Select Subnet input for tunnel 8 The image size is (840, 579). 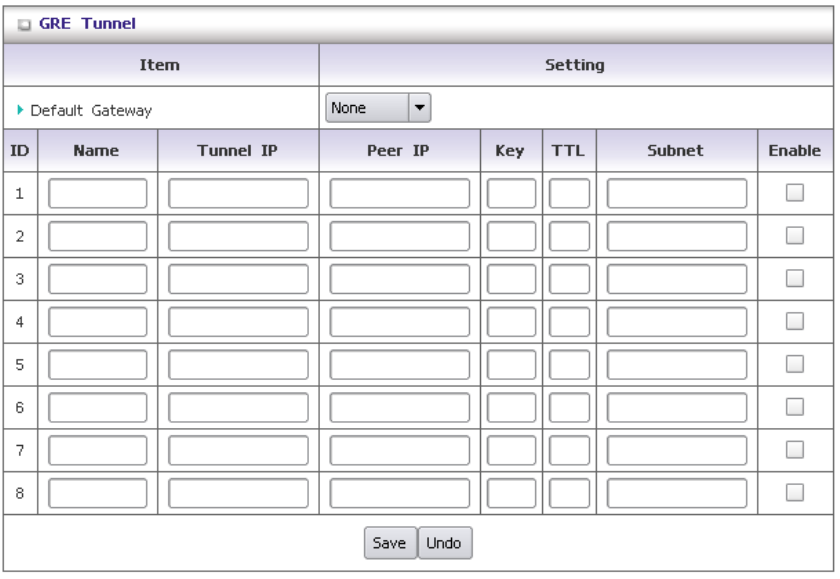point(677,493)
